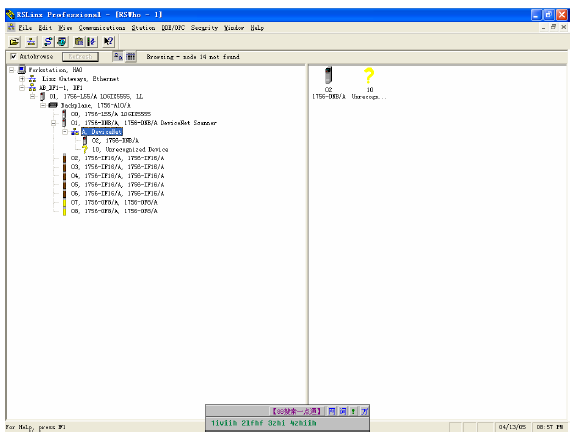Select module 06, 1756-IF16/A in tree

coord(117,194)
